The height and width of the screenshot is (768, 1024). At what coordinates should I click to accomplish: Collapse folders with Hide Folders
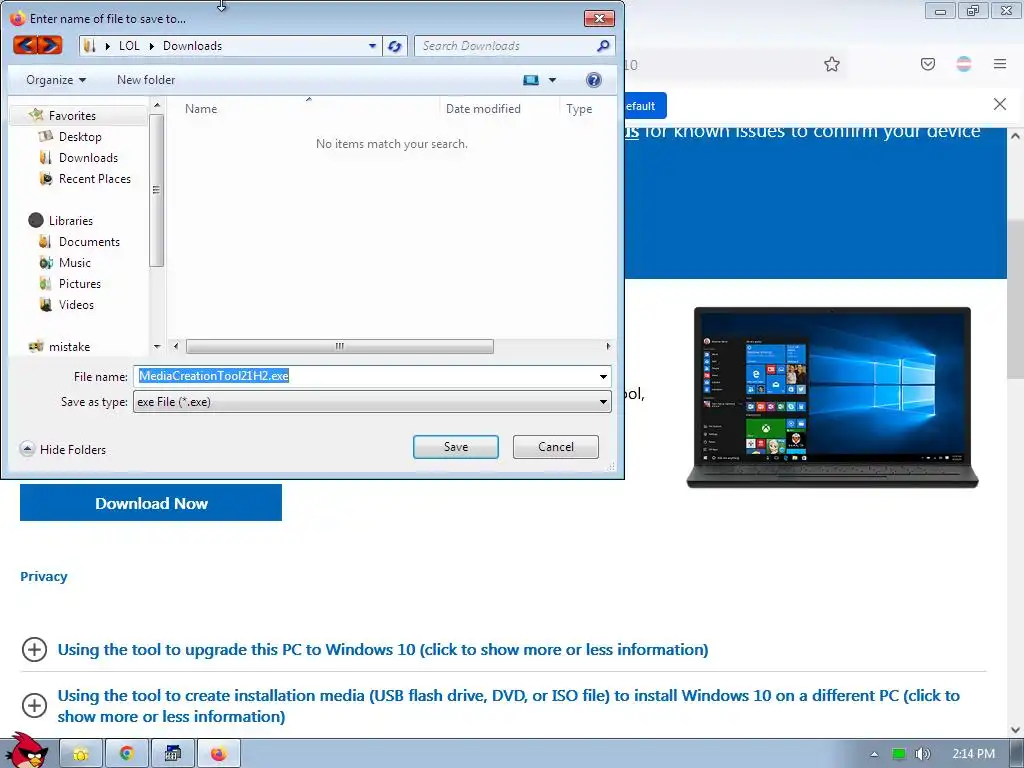tap(63, 449)
